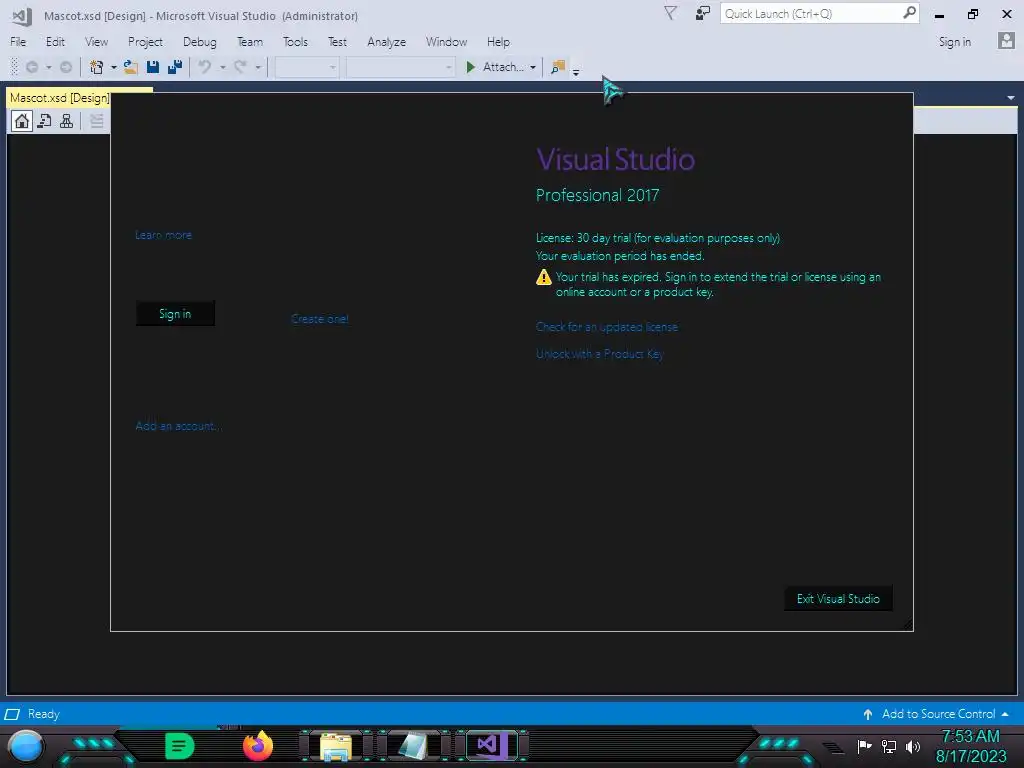
Task: Click the network tray icon
Action: [x=889, y=746]
